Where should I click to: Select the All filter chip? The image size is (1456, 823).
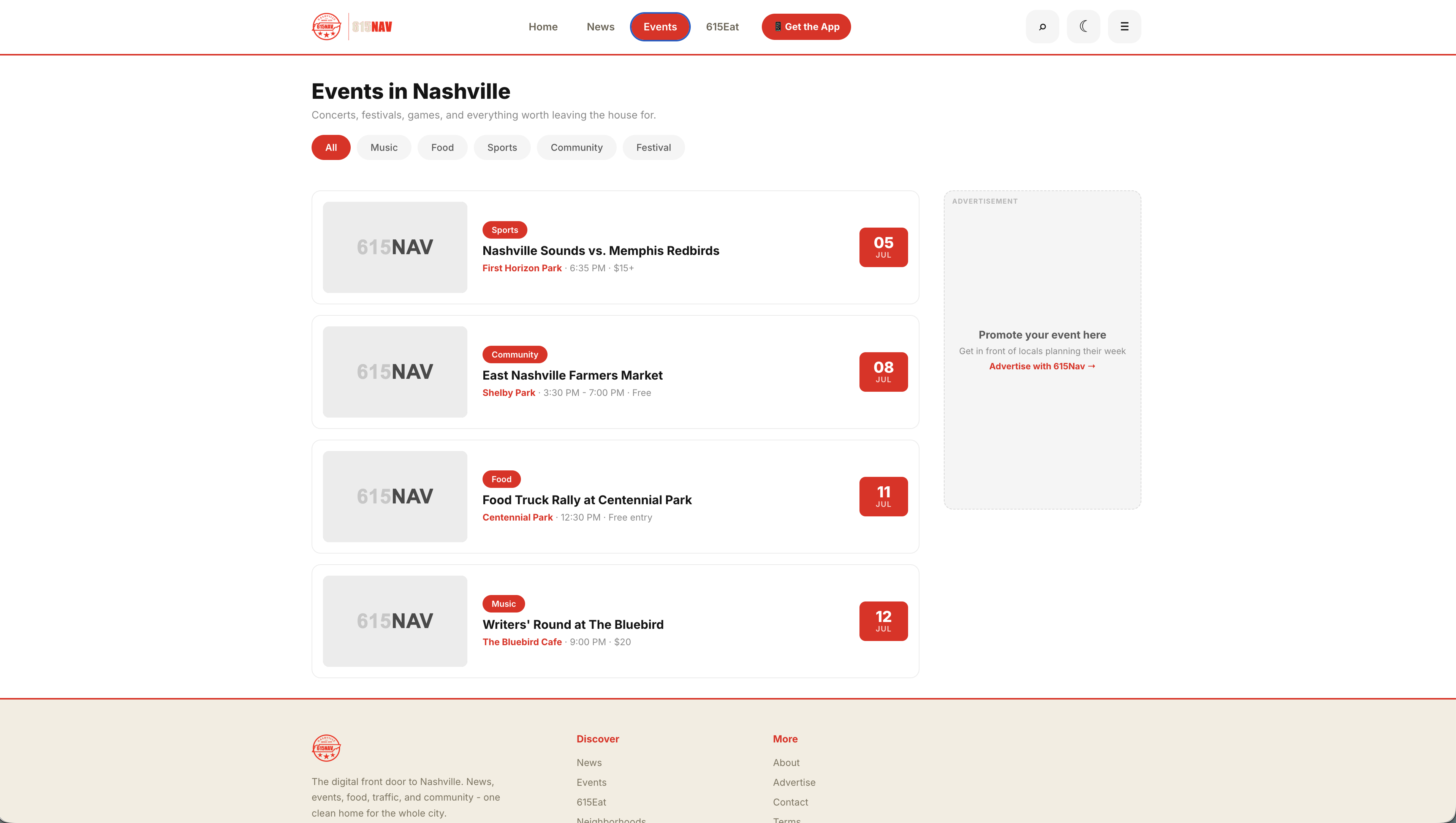click(x=331, y=147)
